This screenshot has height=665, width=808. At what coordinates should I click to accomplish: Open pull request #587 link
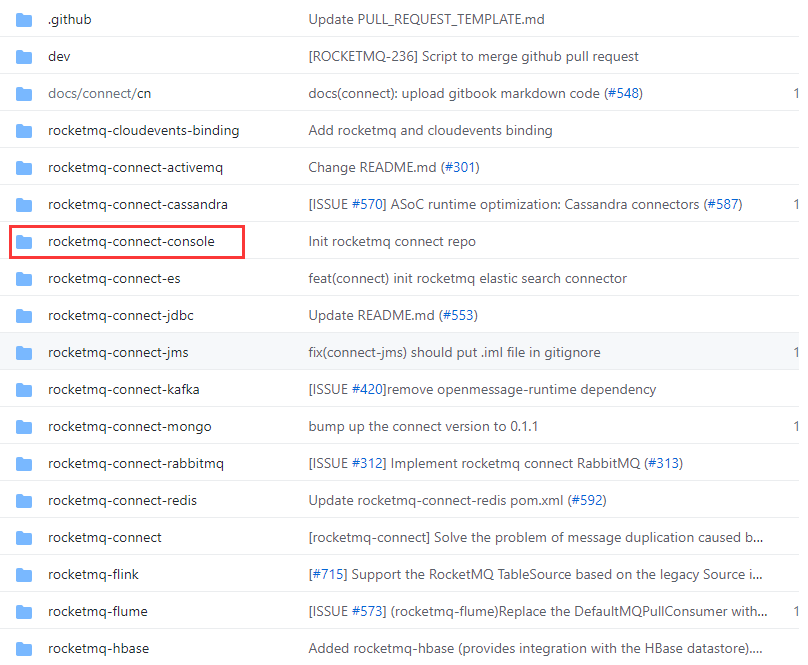723,205
